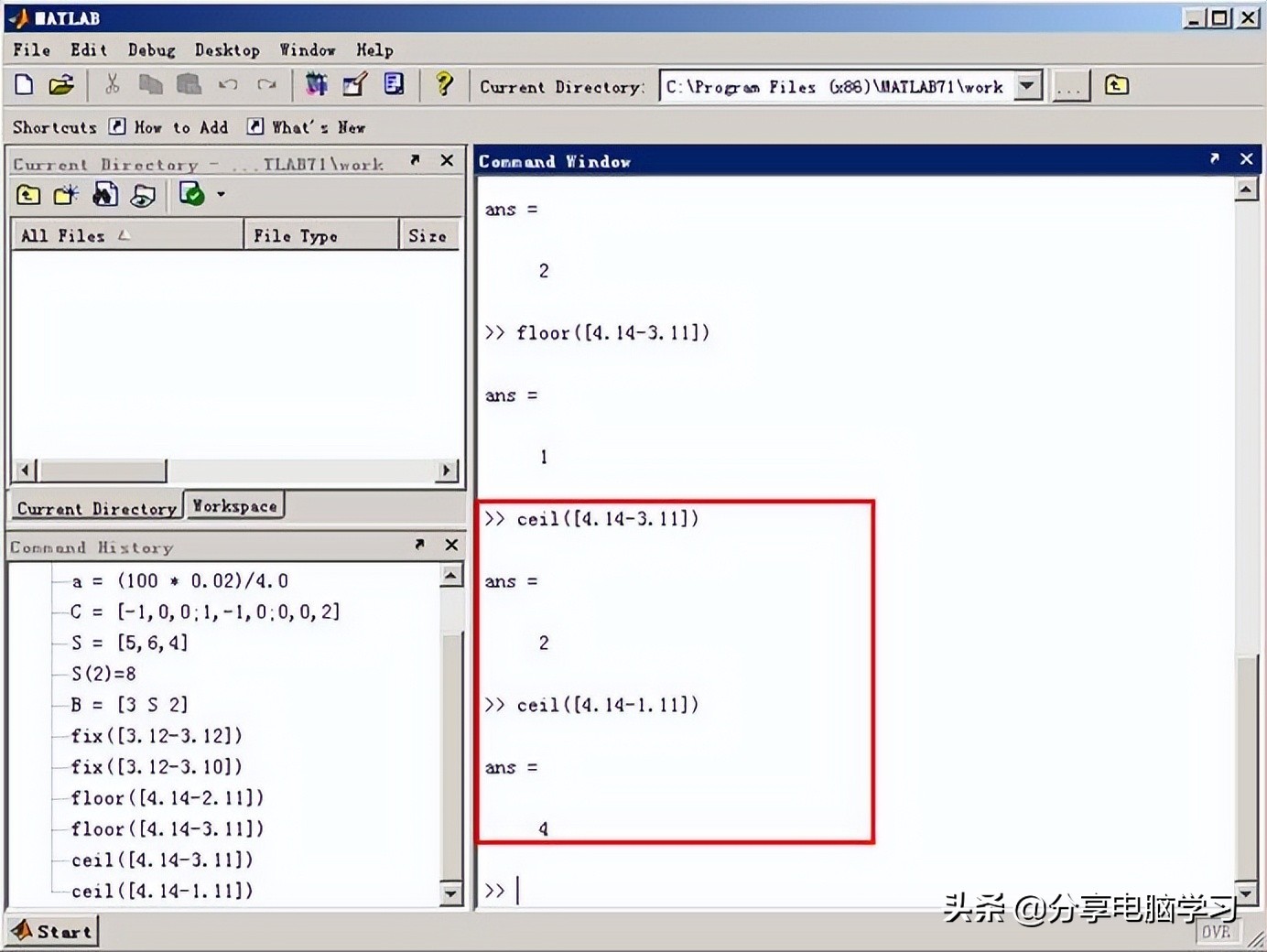This screenshot has width=1267, height=952.
Task: Click the MATLAB Start button
Action: (x=52, y=932)
